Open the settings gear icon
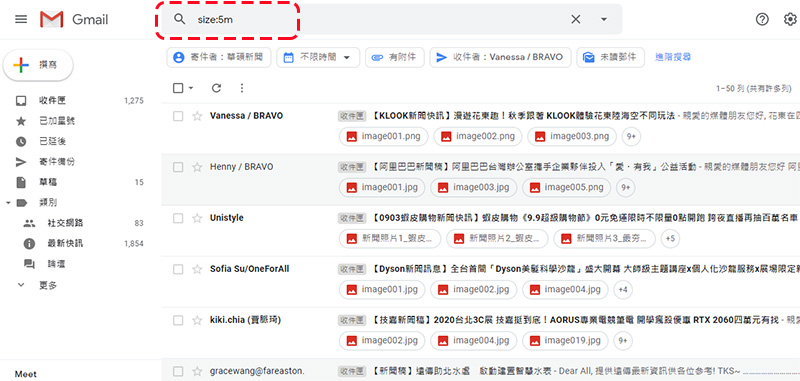The height and width of the screenshot is (381, 800). (790, 19)
